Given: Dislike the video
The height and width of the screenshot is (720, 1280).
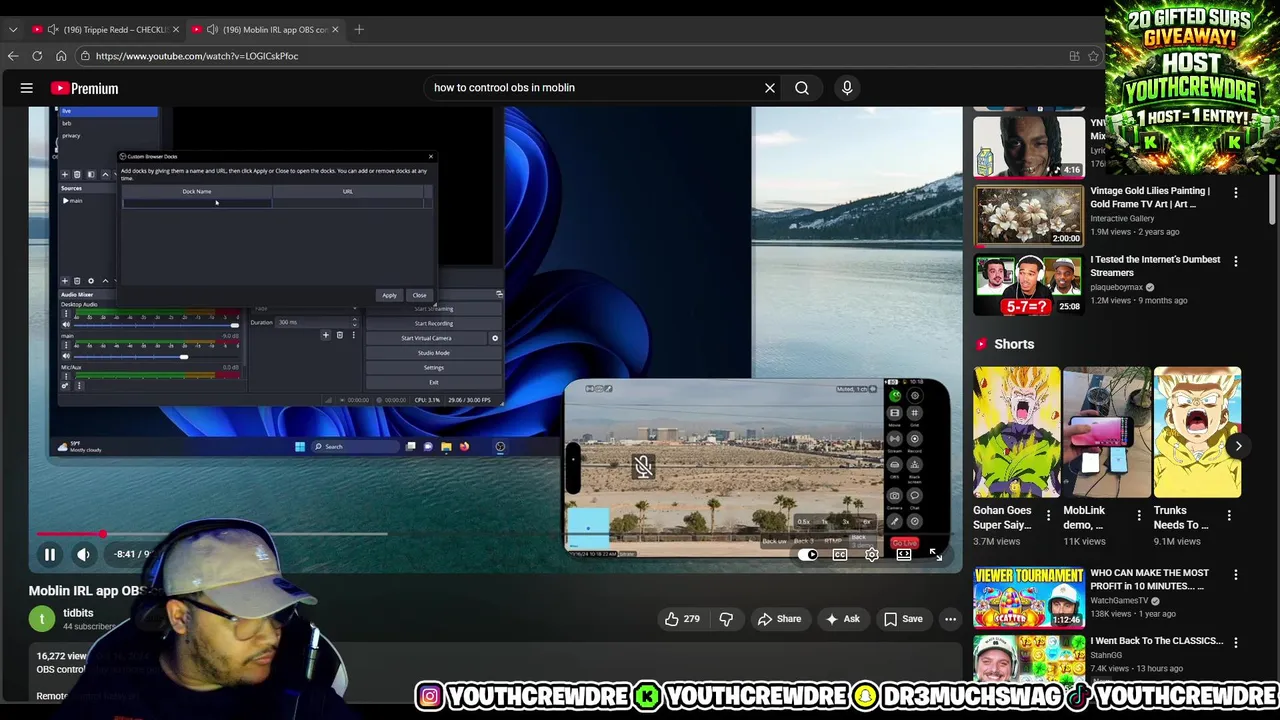Looking at the screenshot, I should coord(726,619).
